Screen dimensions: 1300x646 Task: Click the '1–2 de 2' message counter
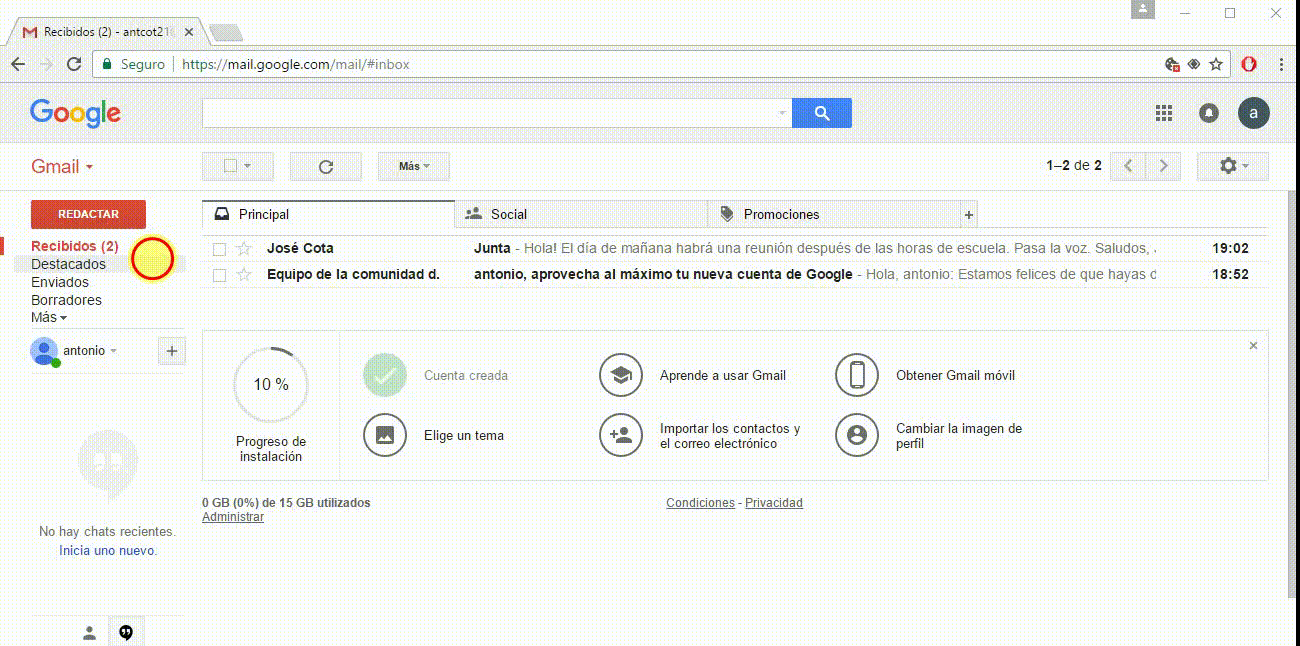point(1074,166)
